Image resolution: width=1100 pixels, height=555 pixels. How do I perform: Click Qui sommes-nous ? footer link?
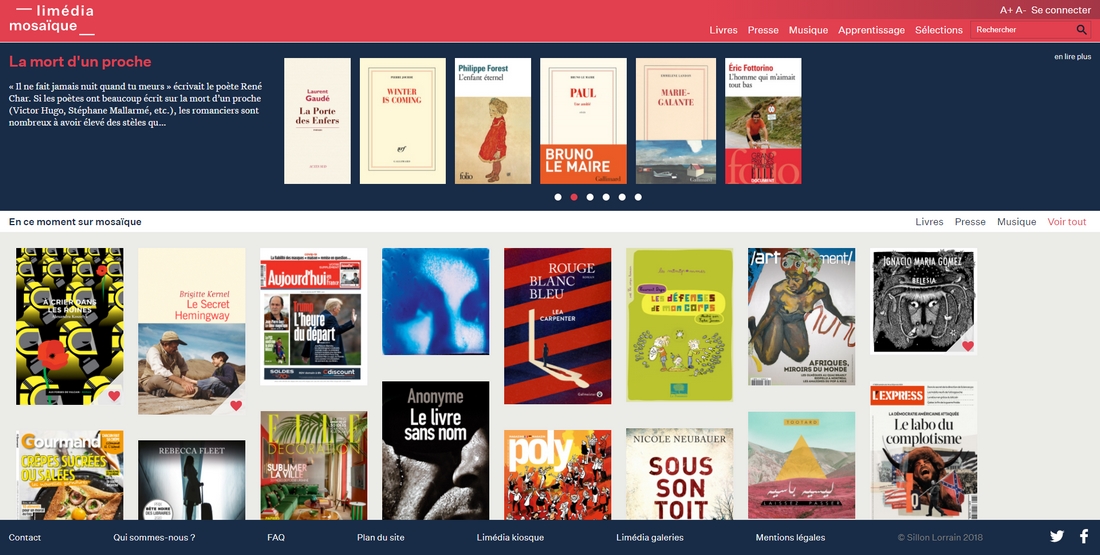(154, 537)
